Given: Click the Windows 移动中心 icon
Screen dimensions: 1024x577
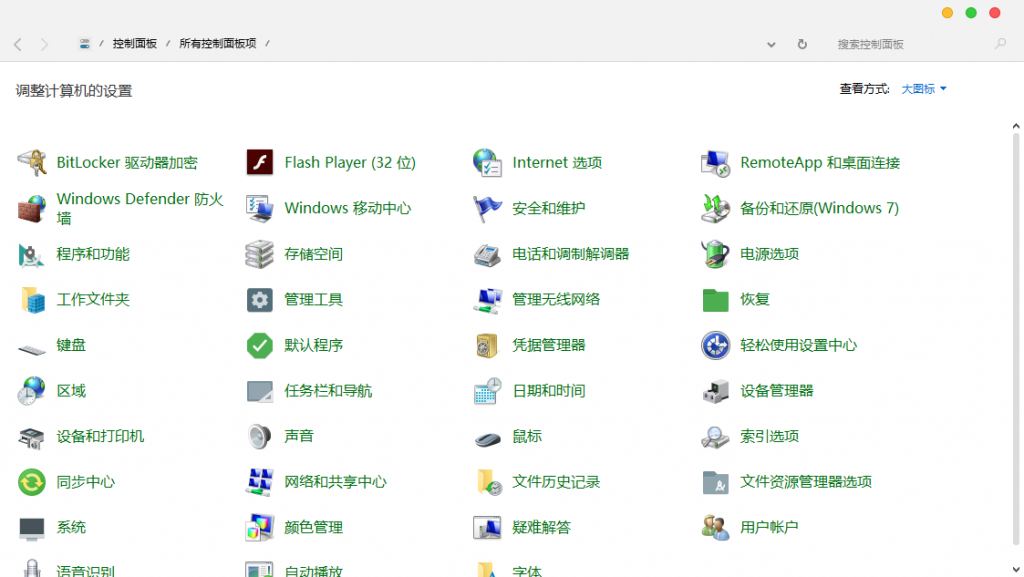Looking at the screenshot, I should 259,208.
